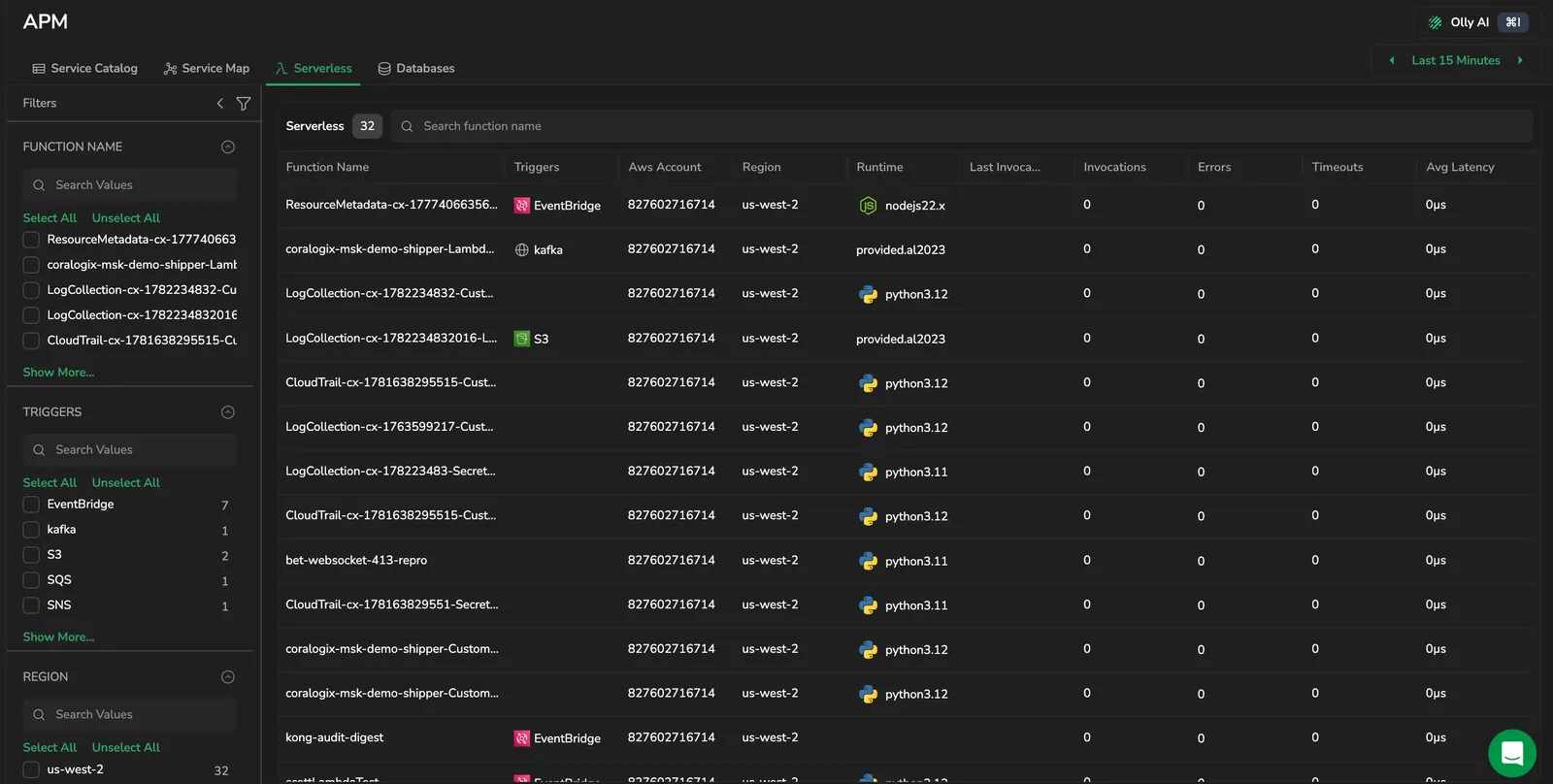The width and height of the screenshot is (1553, 784).
Task: Click the search magnifier in function search
Action: tap(408, 126)
